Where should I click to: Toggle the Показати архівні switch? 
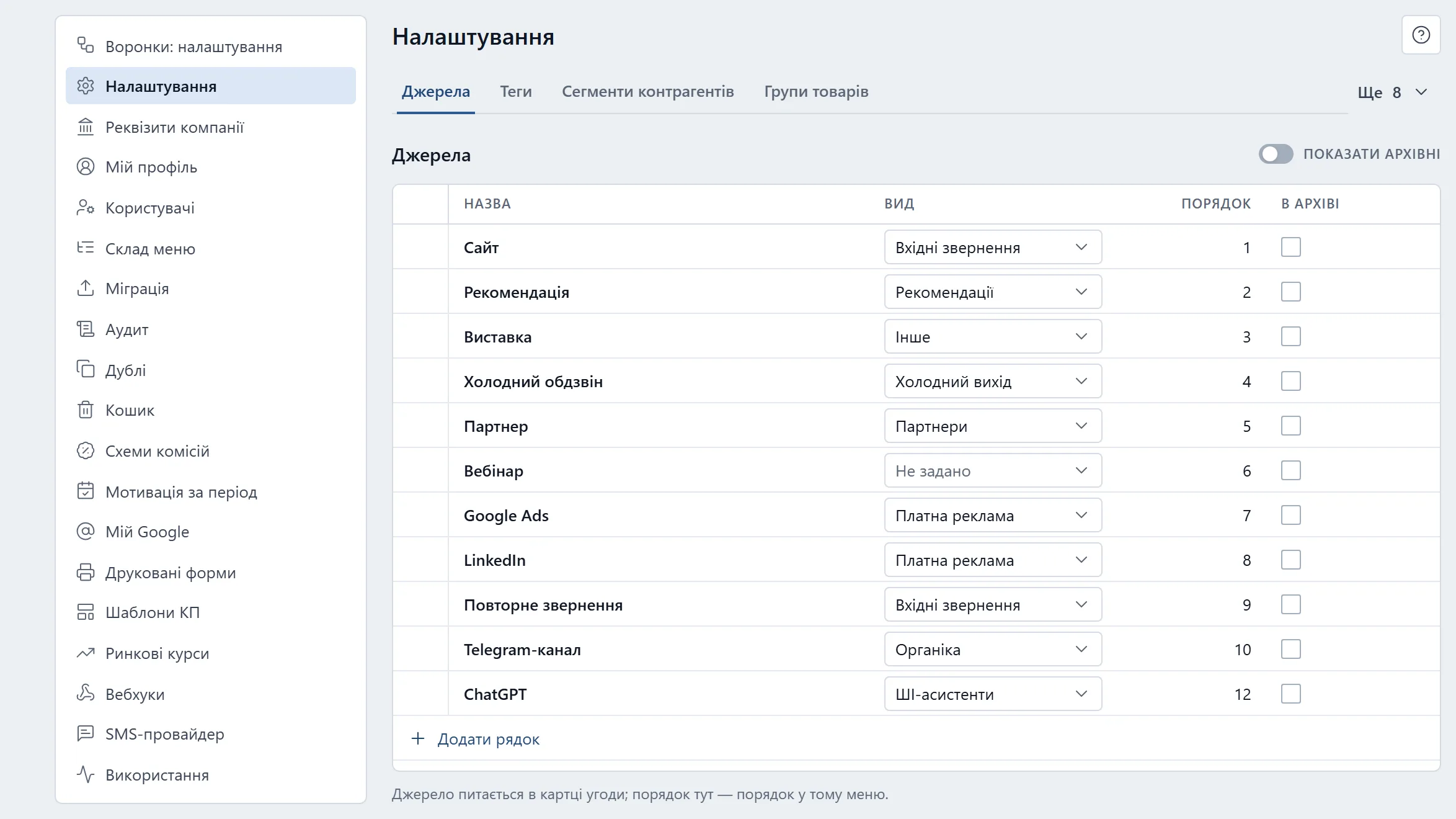1276,154
